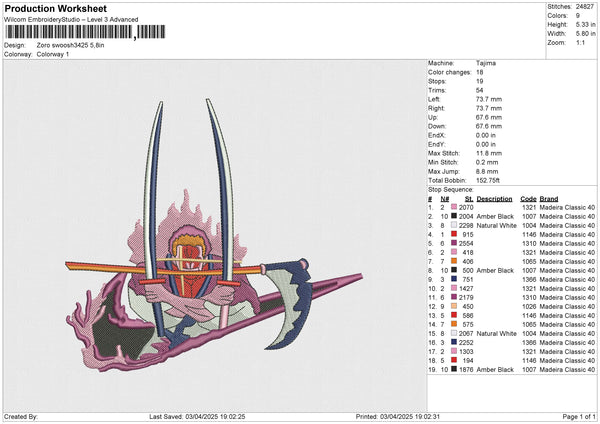Image resolution: width=600 pixels, height=424 pixels.
Task: Select the orange swatch beside 575 stitches
Action: pos(454,324)
